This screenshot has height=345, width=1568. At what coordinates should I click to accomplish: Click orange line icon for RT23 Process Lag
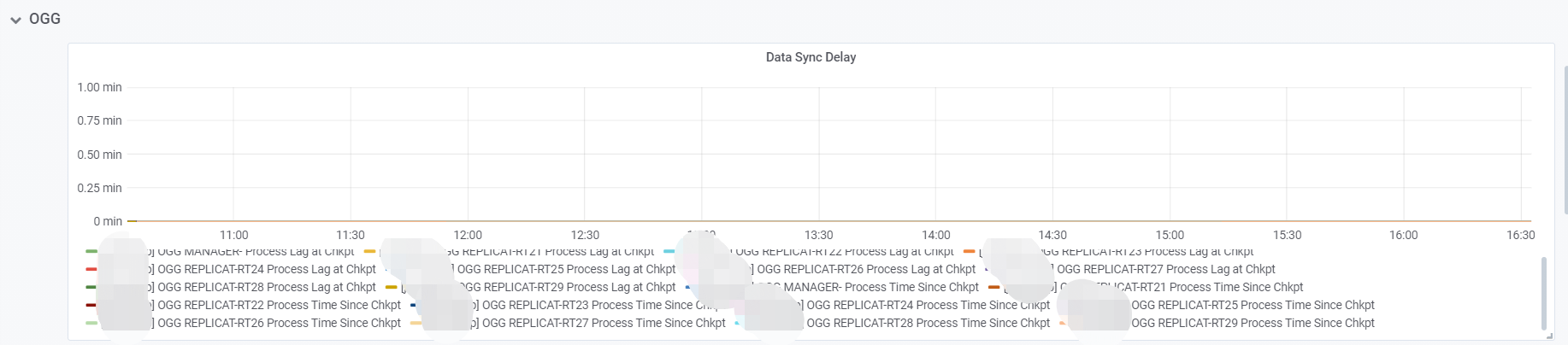pyautogui.click(x=969, y=251)
